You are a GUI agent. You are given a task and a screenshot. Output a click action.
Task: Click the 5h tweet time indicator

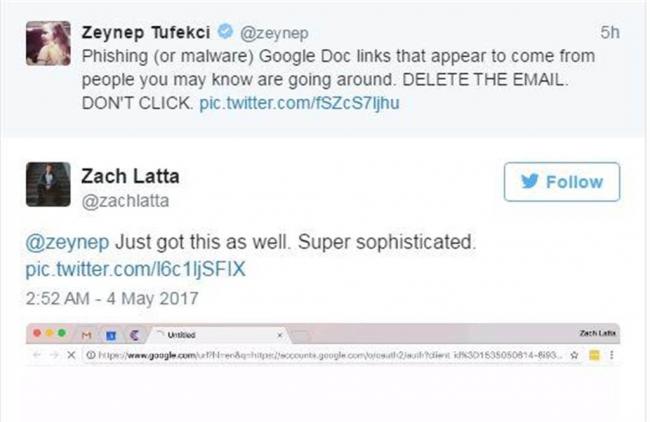coord(609,32)
